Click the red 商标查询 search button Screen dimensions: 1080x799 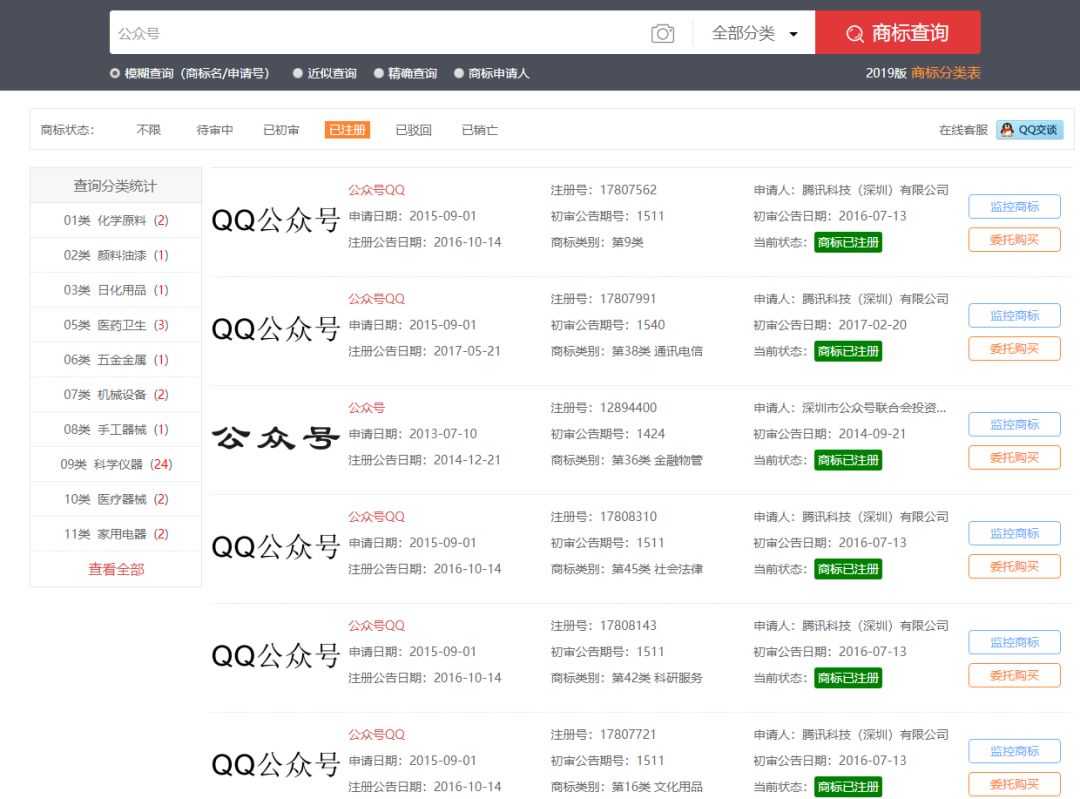tap(897, 32)
